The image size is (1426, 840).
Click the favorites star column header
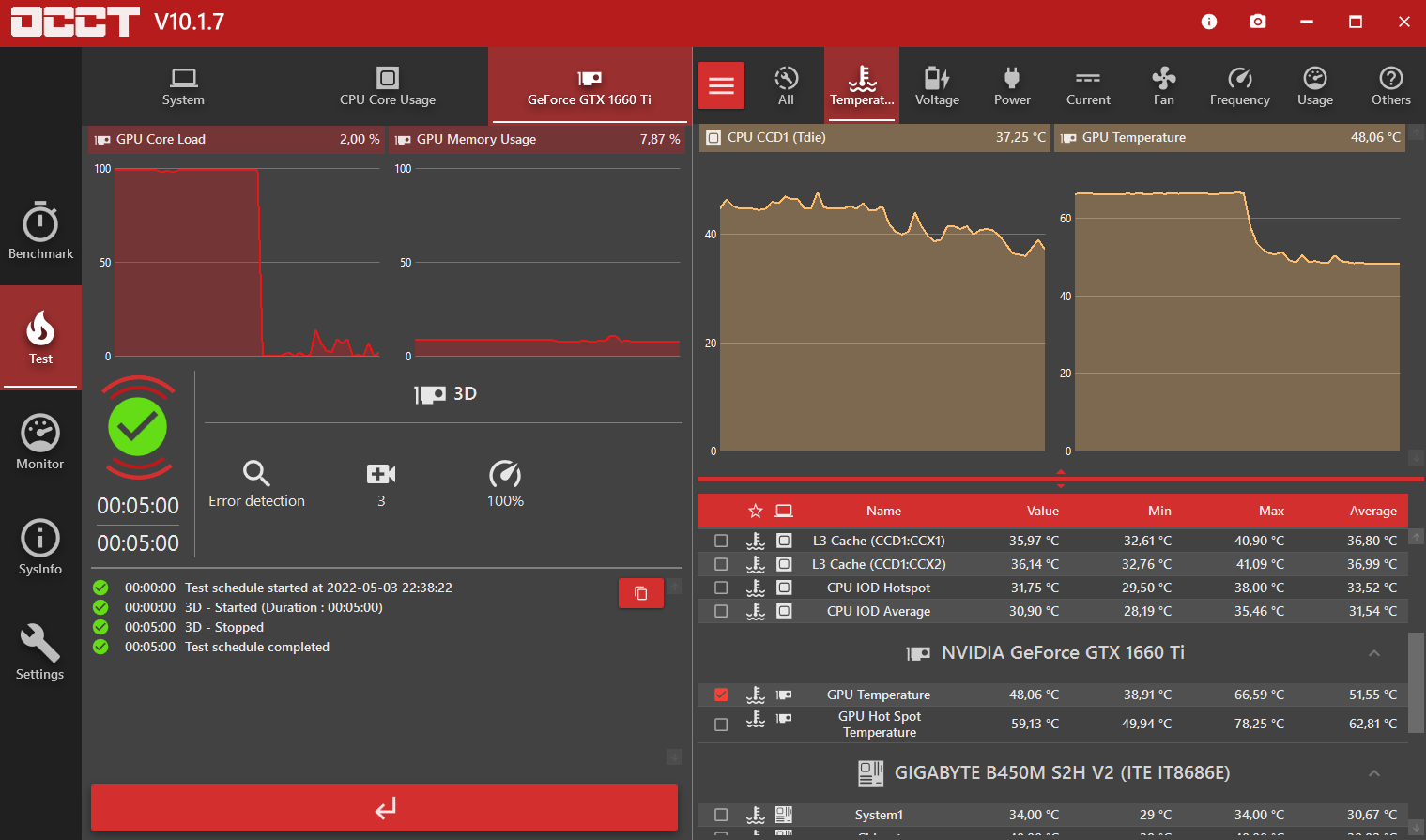click(x=756, y=511)
